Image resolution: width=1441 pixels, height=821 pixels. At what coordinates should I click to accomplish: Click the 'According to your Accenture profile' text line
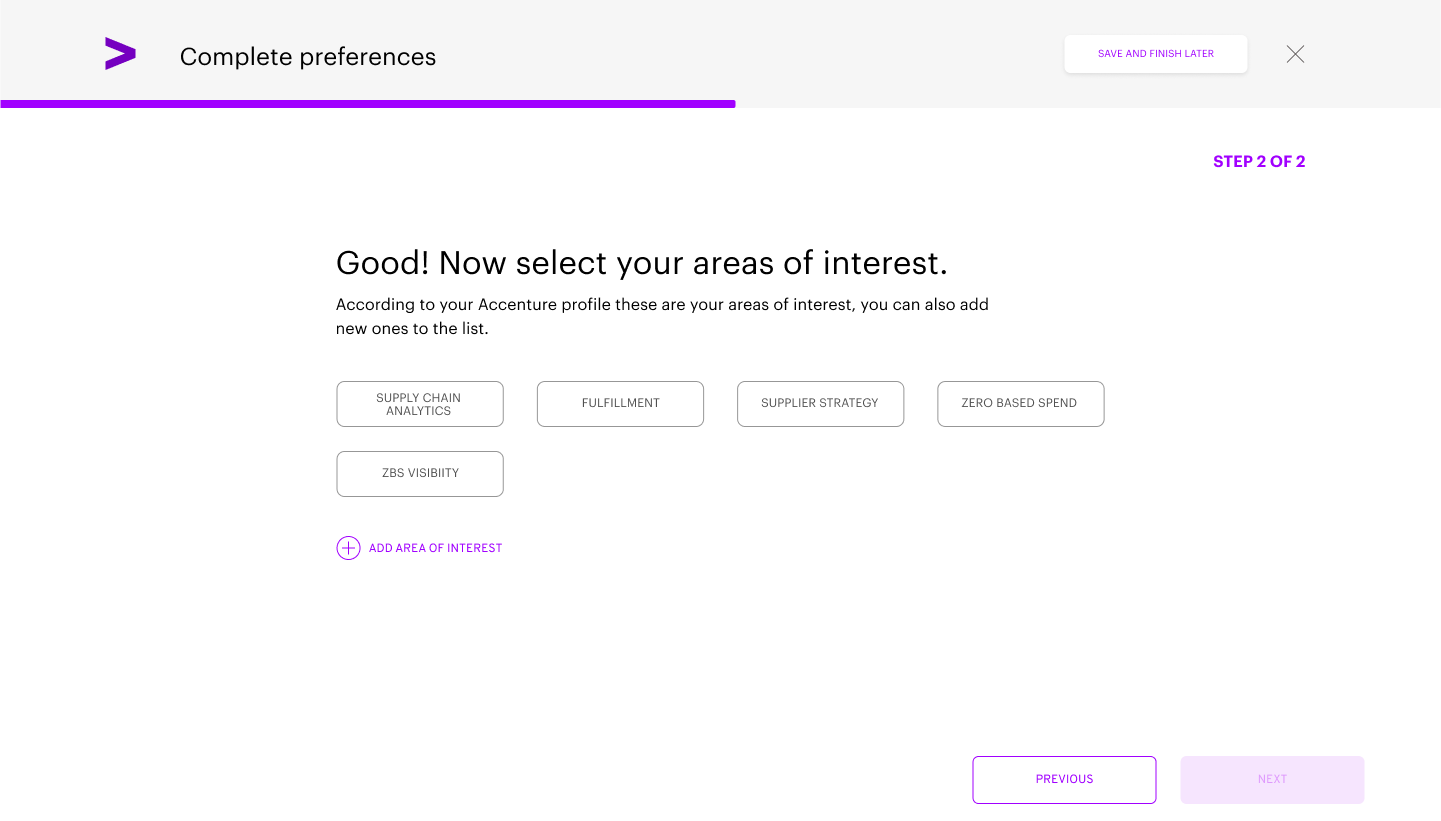[662, 305]
